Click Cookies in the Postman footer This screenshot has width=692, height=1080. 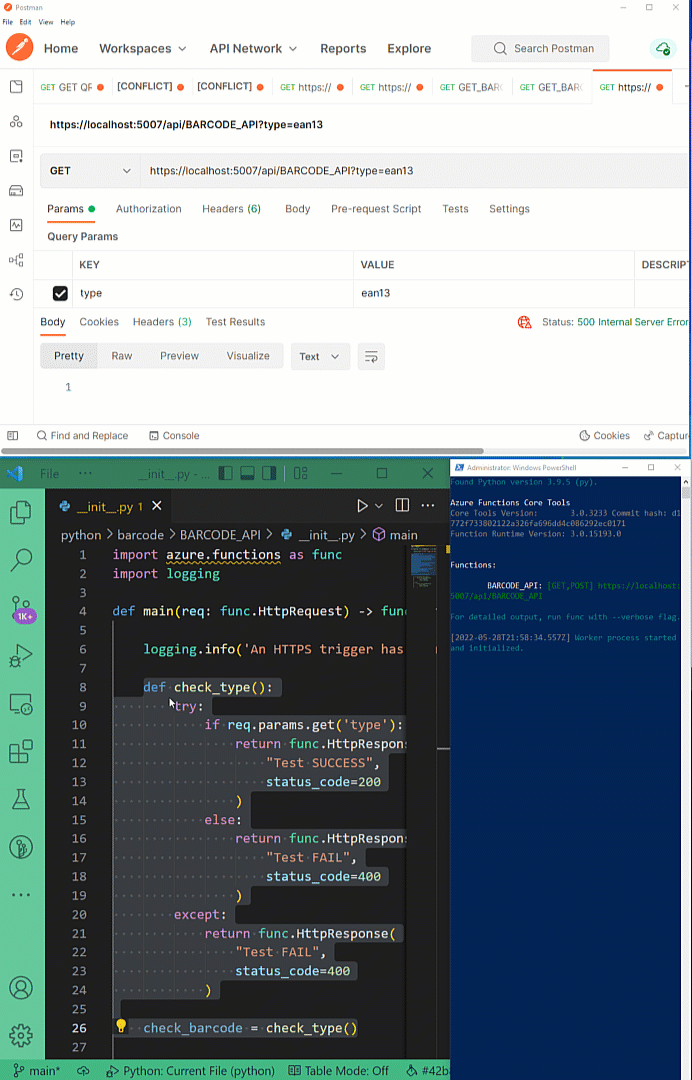coord(605,435)
